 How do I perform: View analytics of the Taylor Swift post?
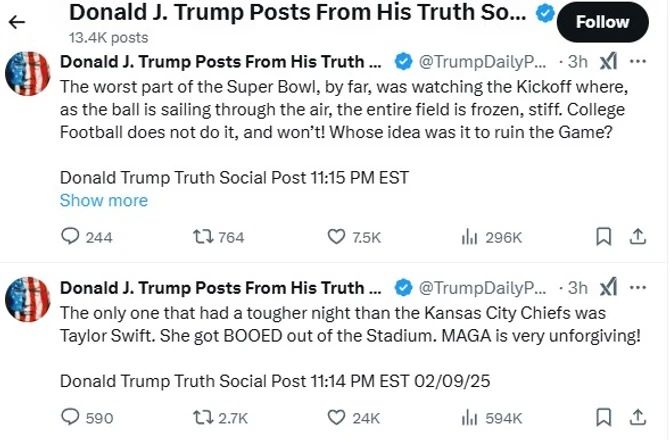click(469, 417)
